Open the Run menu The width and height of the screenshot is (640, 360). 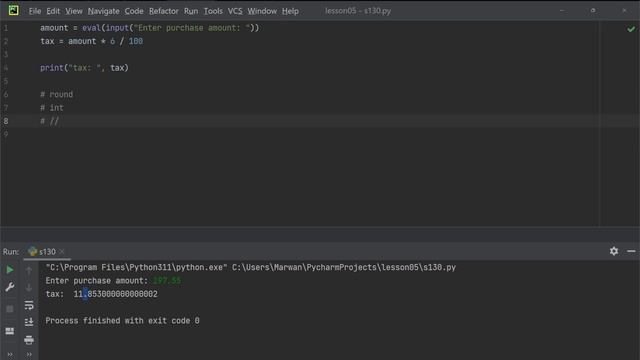coord(191,11)
